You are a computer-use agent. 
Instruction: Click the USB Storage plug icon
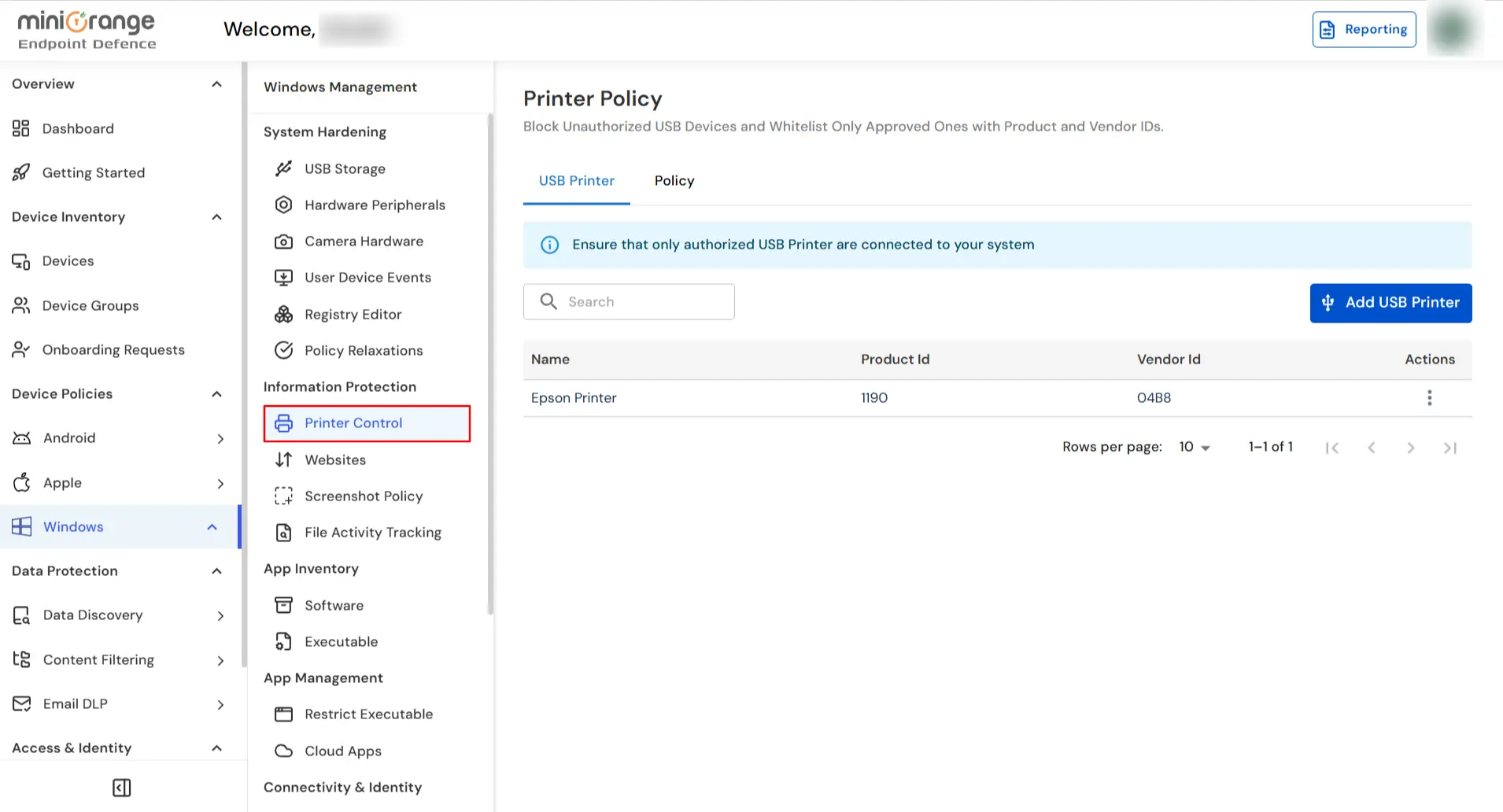click(283, 168)
